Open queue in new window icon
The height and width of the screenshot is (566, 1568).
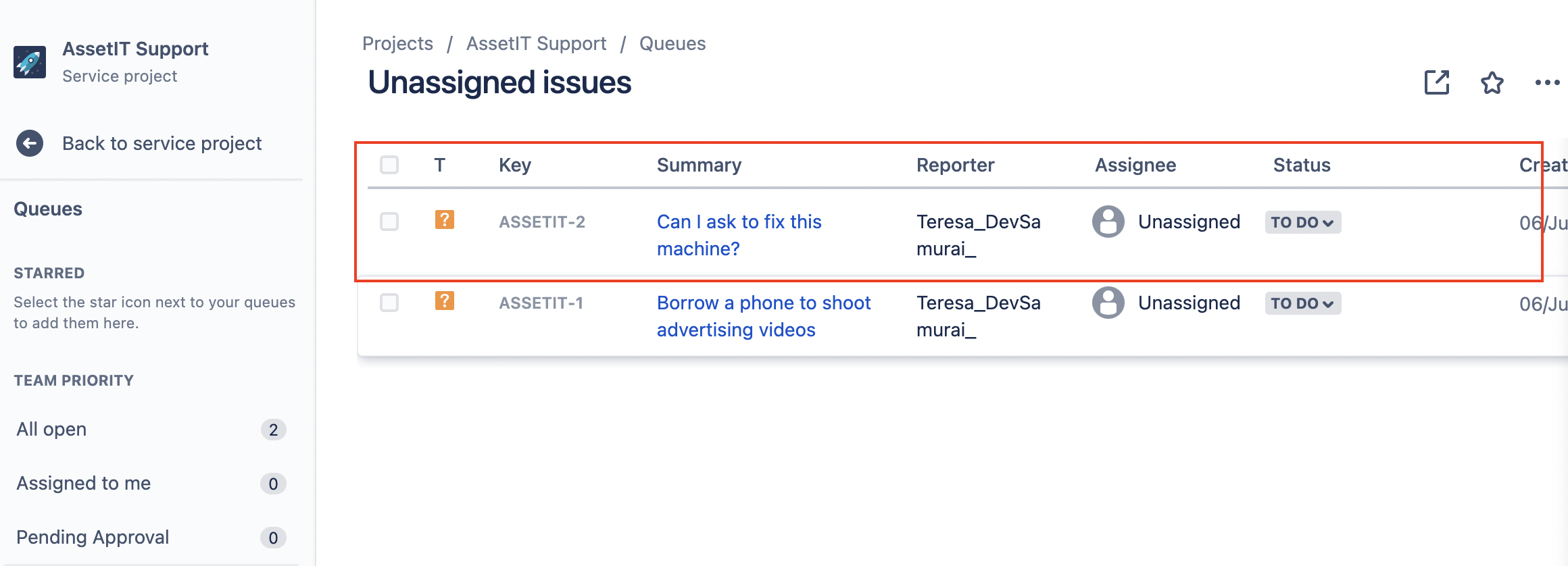coord(1437,82)
